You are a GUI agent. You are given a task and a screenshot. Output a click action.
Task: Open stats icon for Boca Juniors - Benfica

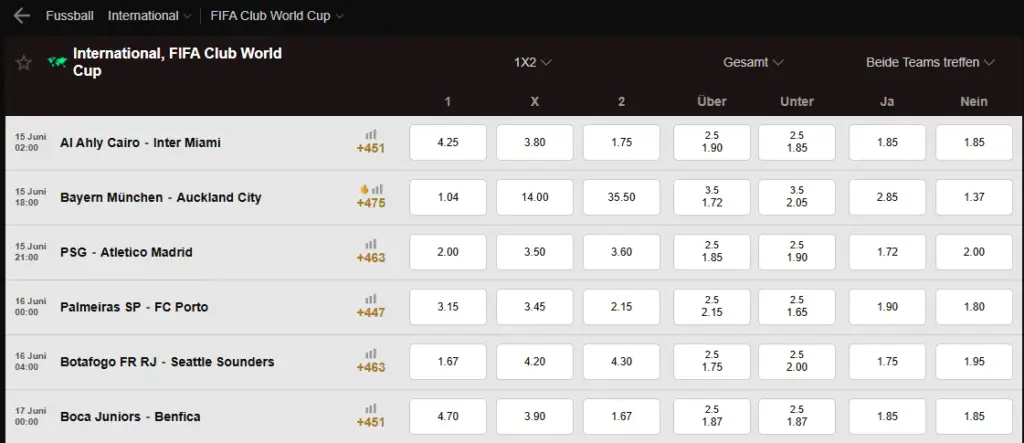tap(371, 409)
